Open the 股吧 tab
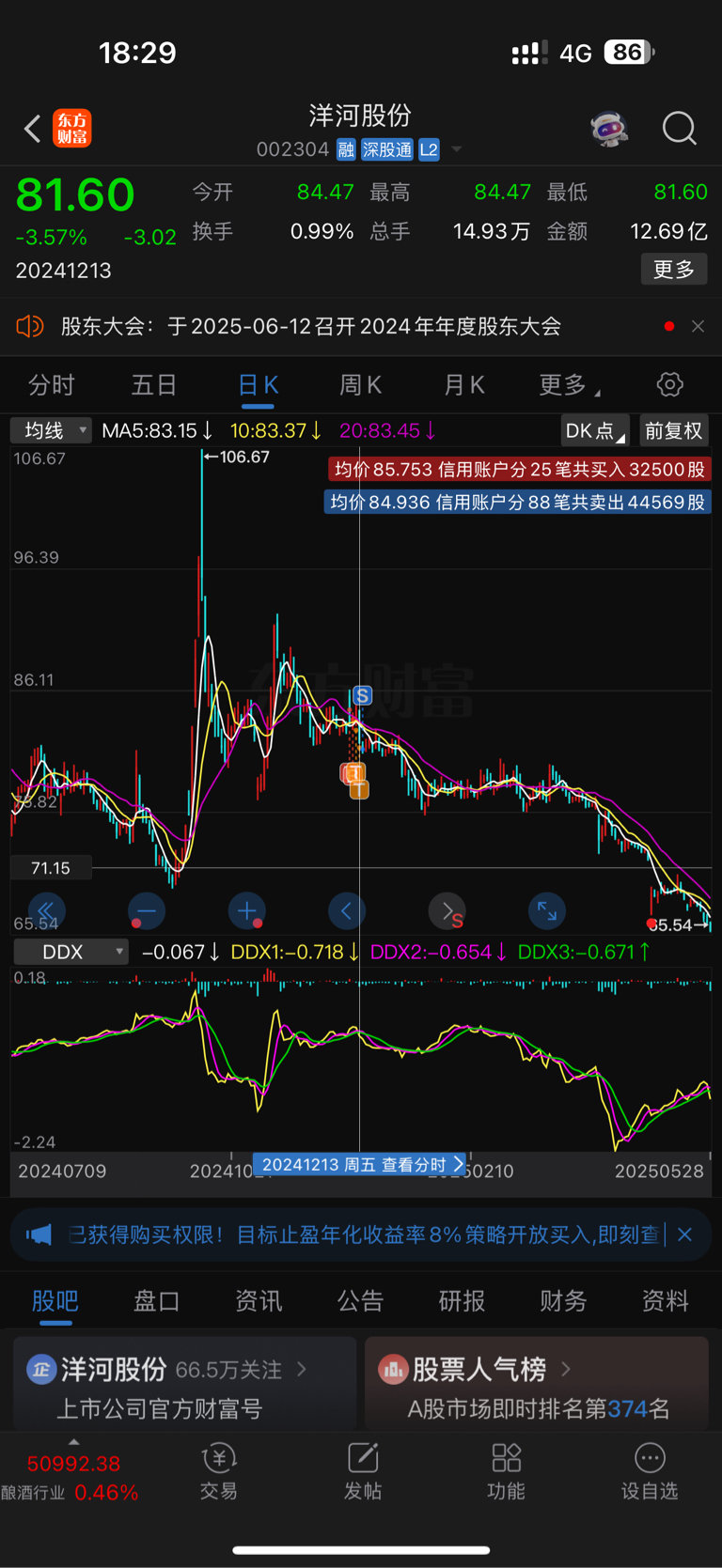The width and height of the screenshot is (722, 1568). pos(55,1300)
